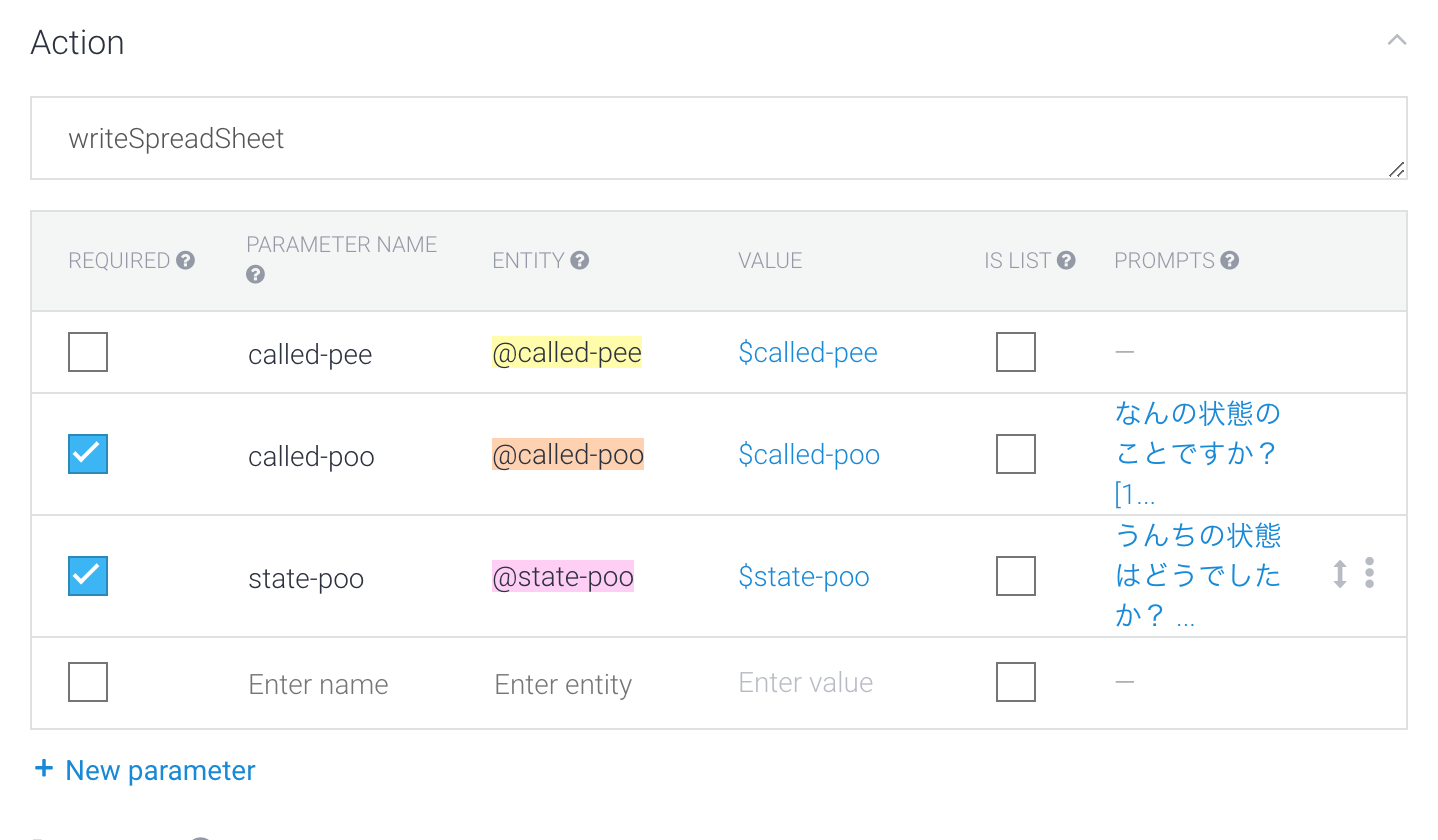This screenshot has height=840, width=1438.
Task: Click reorder arrows on state-poo row
Action: (x=1340, y=573)
